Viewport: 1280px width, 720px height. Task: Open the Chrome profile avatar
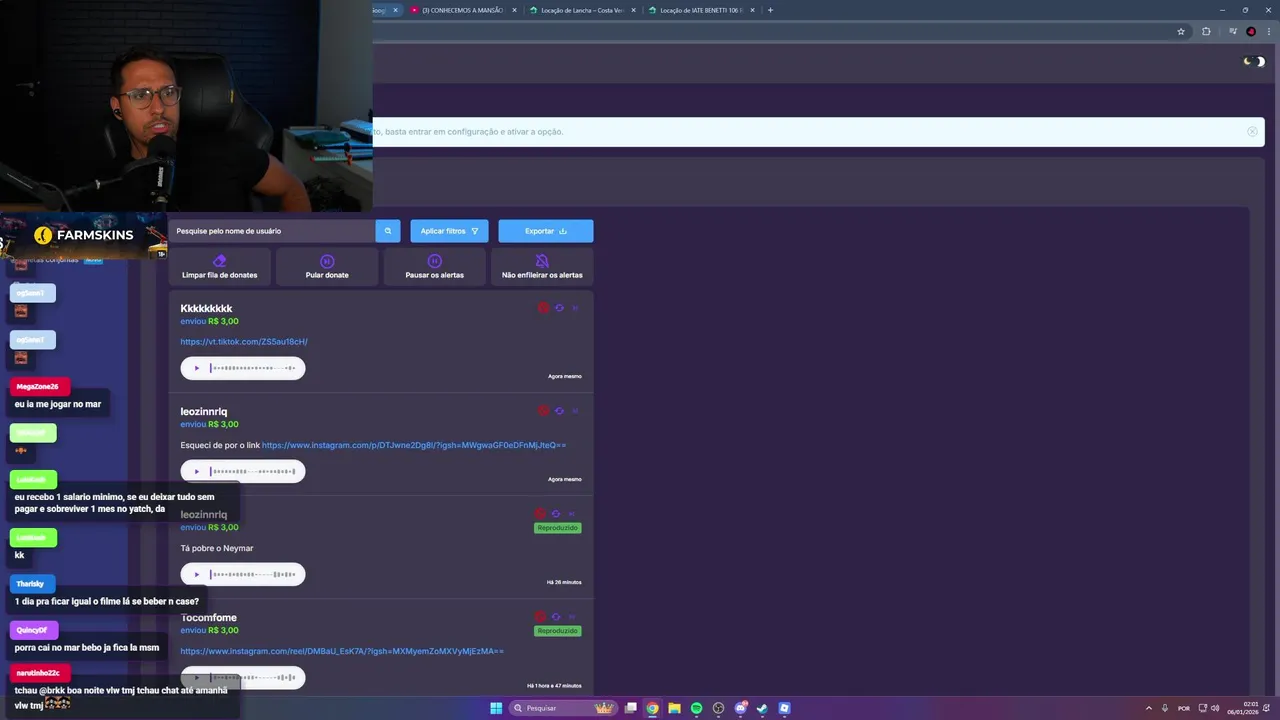point(1251,32)
